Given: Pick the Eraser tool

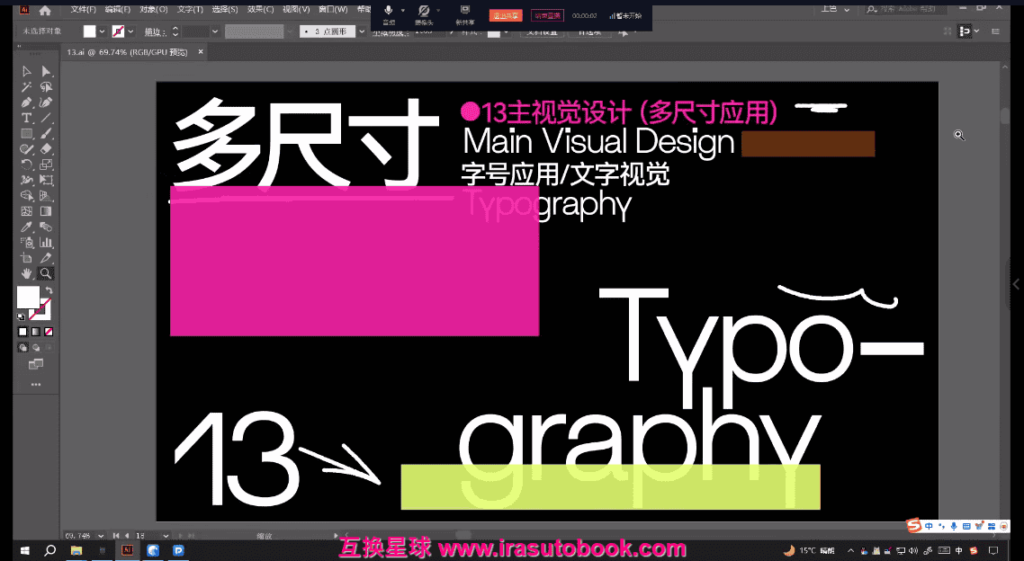Looking at the screenshot, I should coord(46,149).
